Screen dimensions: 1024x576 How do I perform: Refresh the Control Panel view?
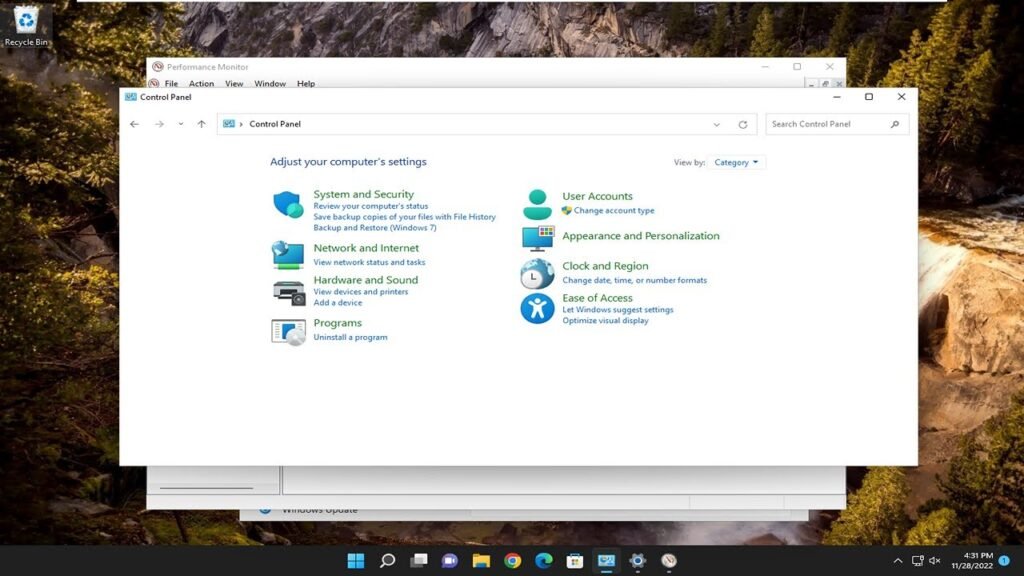click(742, 125)
